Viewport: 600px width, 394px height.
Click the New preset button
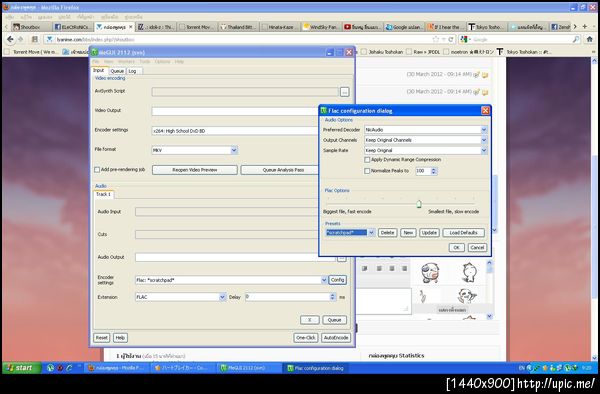click(408, 233)
